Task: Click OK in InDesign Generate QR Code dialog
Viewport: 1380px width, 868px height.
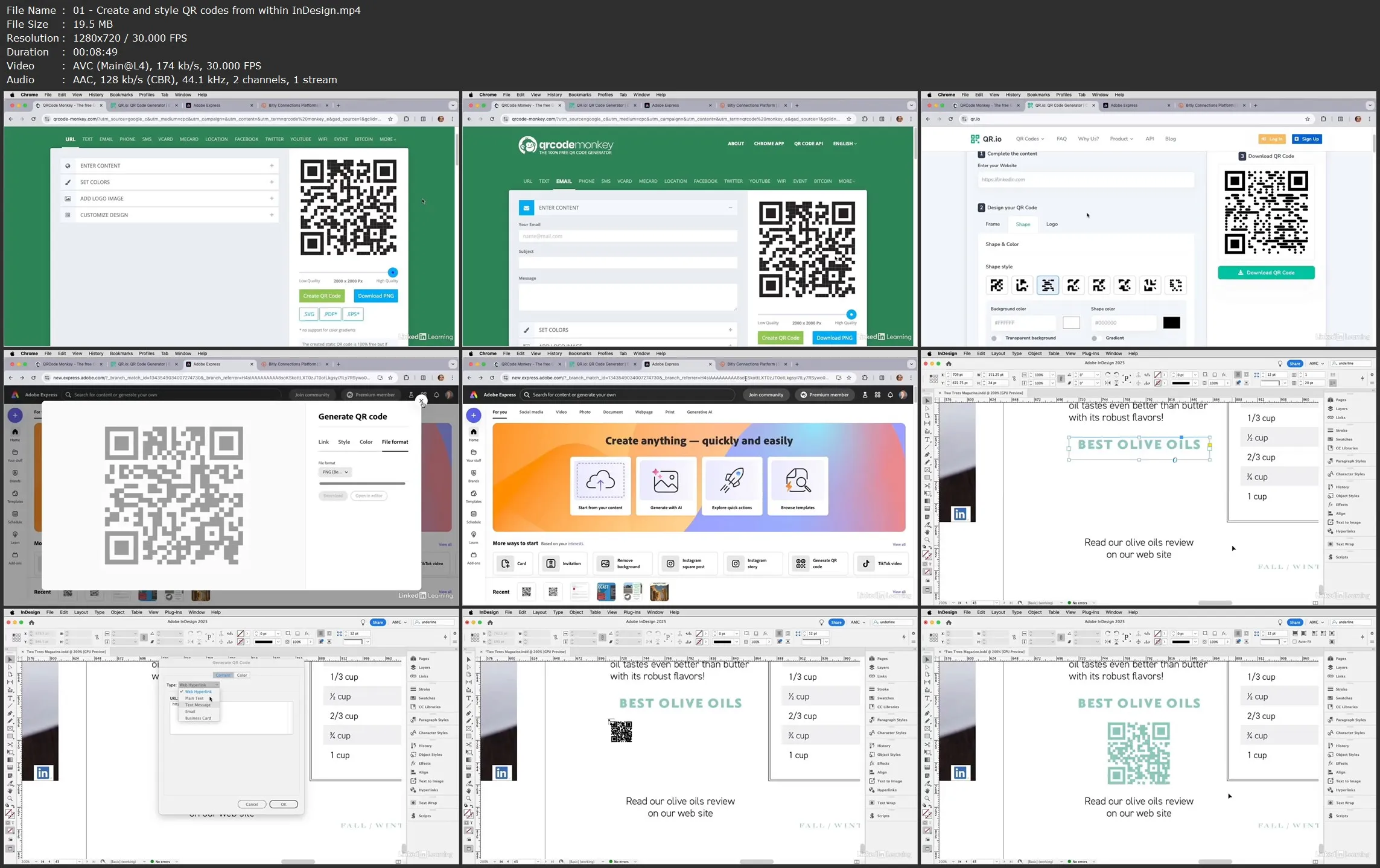Action: tap(283, 804)
